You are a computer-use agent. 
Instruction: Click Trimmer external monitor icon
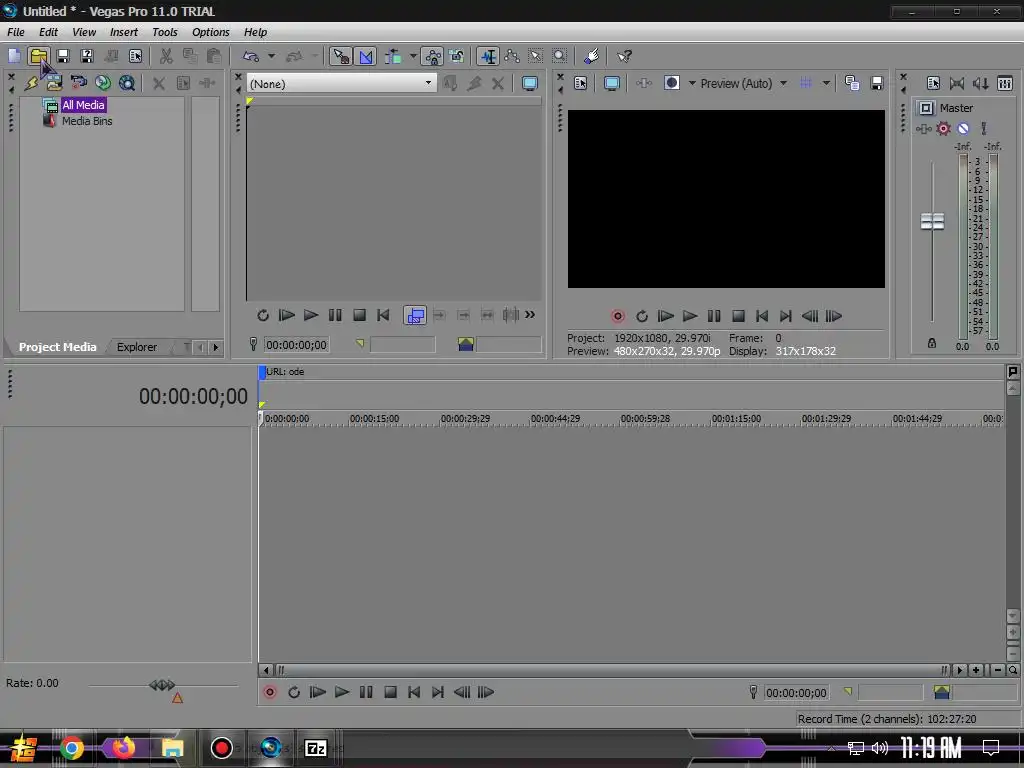click(530, 83)
